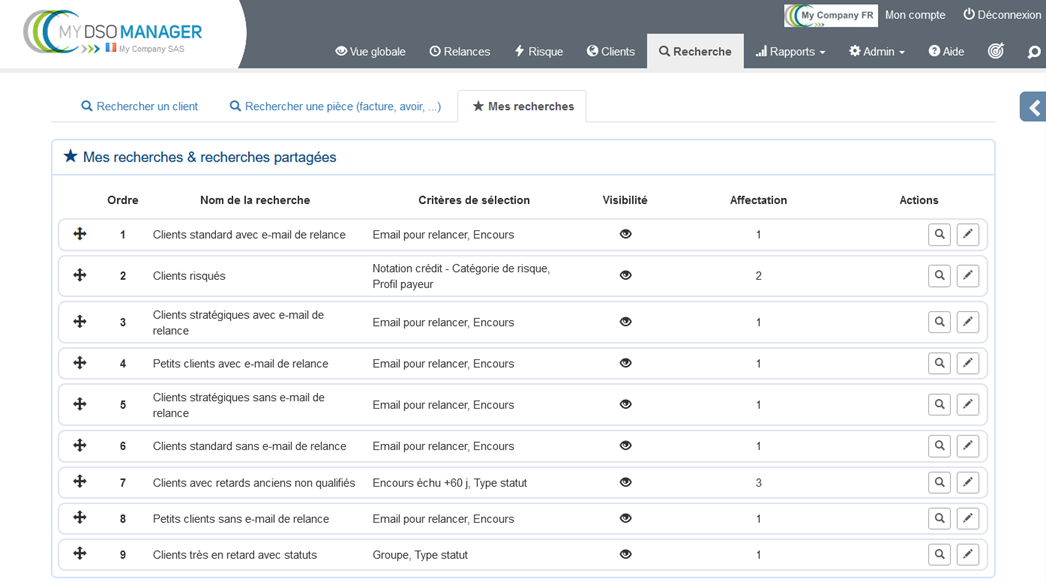Image resolution: width=1046 pixels, height=582 pixels.
Task: Toggle visibility eye for Clients risqués
Action: tap(625, 276)
